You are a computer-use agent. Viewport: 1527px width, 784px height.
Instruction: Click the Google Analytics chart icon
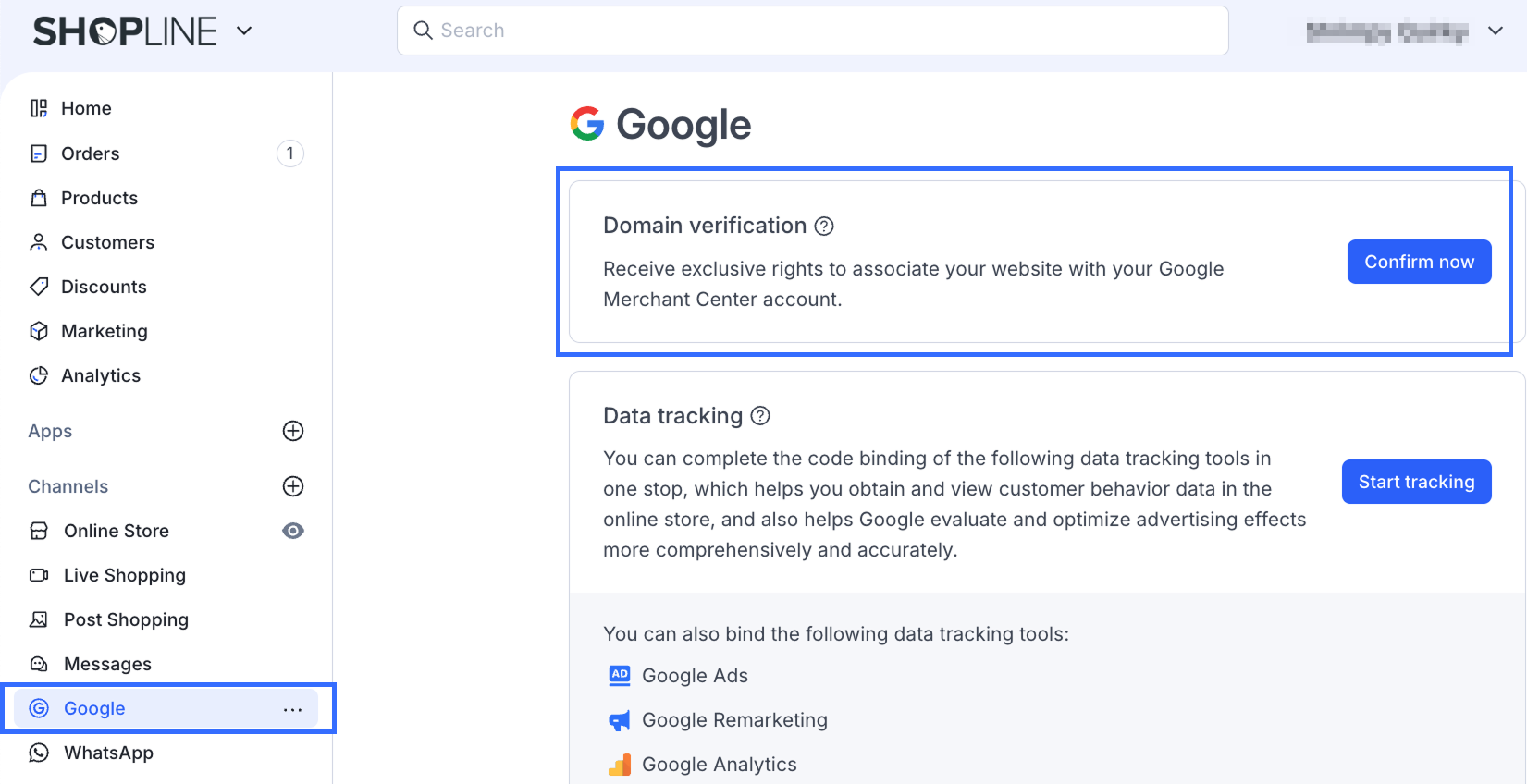pos(620,765)
